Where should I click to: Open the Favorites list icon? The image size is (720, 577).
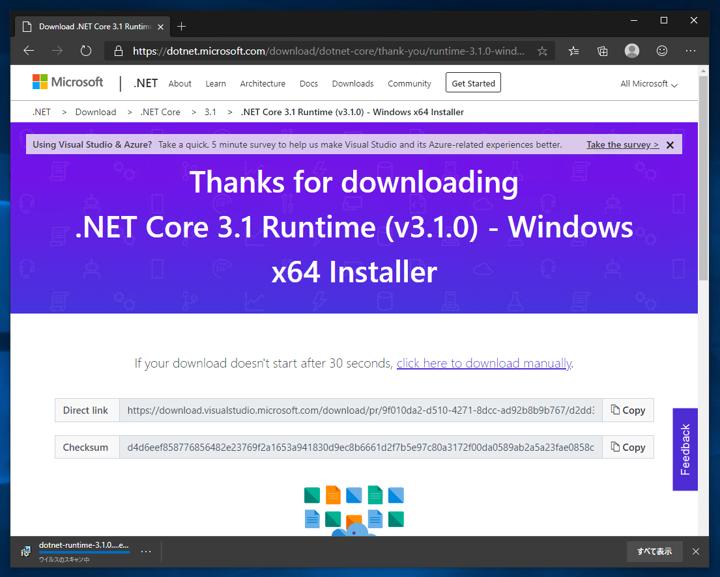coord(574,51)
